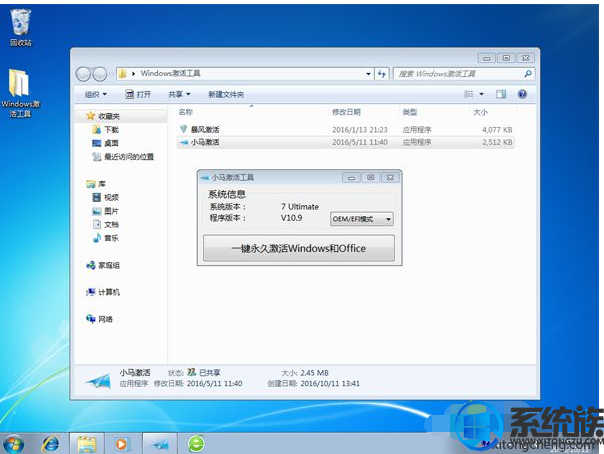Click 新建文件夹 in the toolbar
This screenshot has height=454, width=604.
[226, 94]
